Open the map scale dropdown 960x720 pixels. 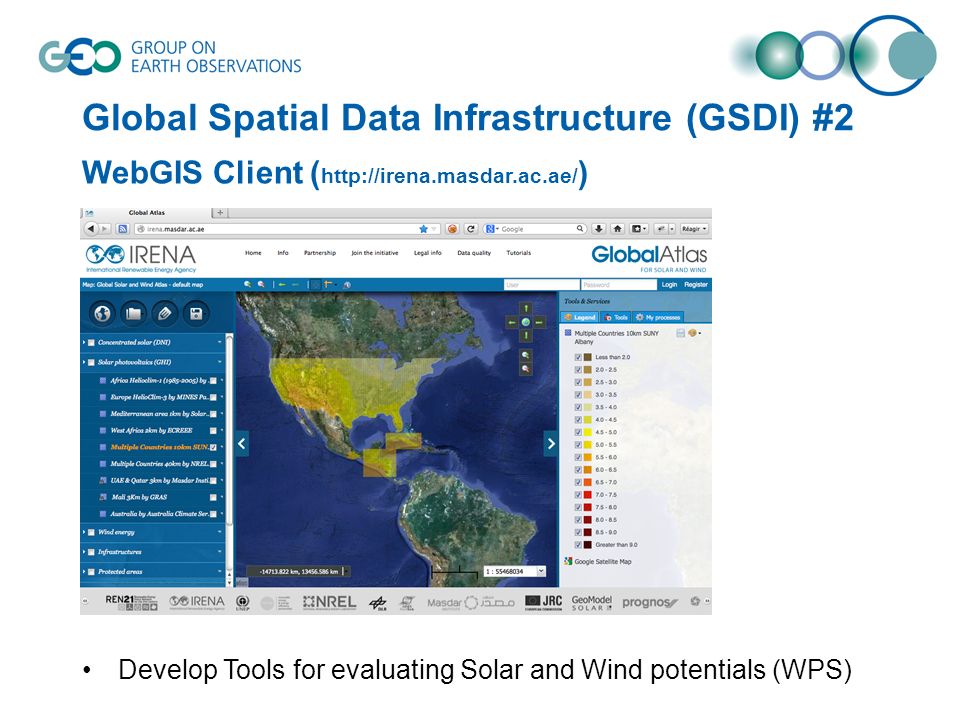(541, 572)
